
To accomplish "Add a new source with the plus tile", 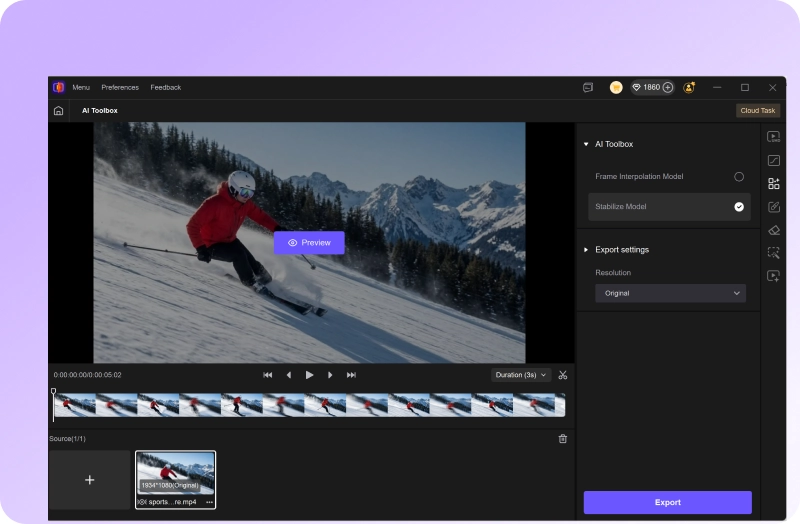I will 90,480.
